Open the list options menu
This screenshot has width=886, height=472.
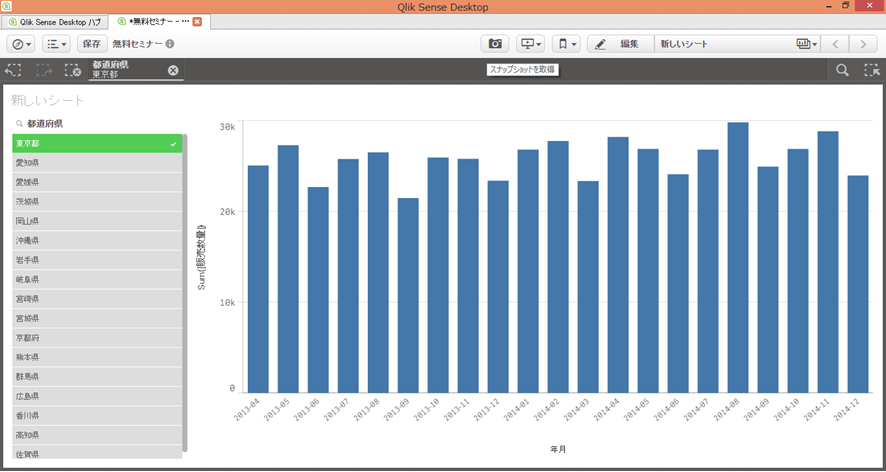click(x=57, y=44)
